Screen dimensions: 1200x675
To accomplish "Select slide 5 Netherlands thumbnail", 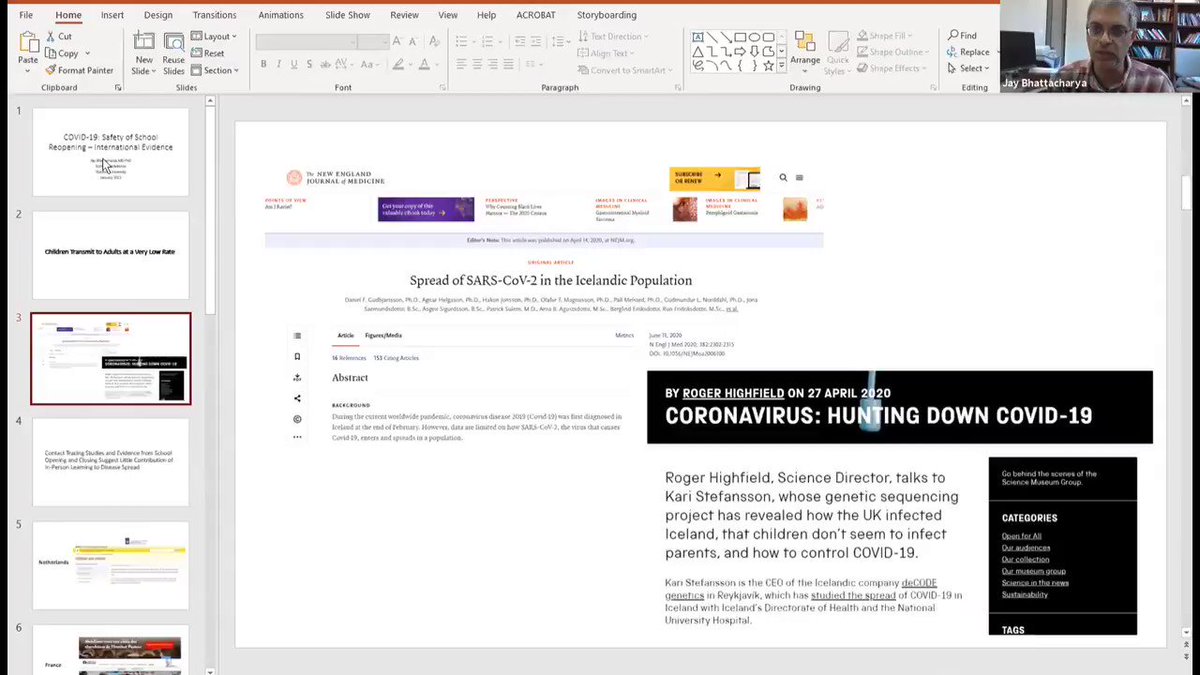I will [110, 565].
